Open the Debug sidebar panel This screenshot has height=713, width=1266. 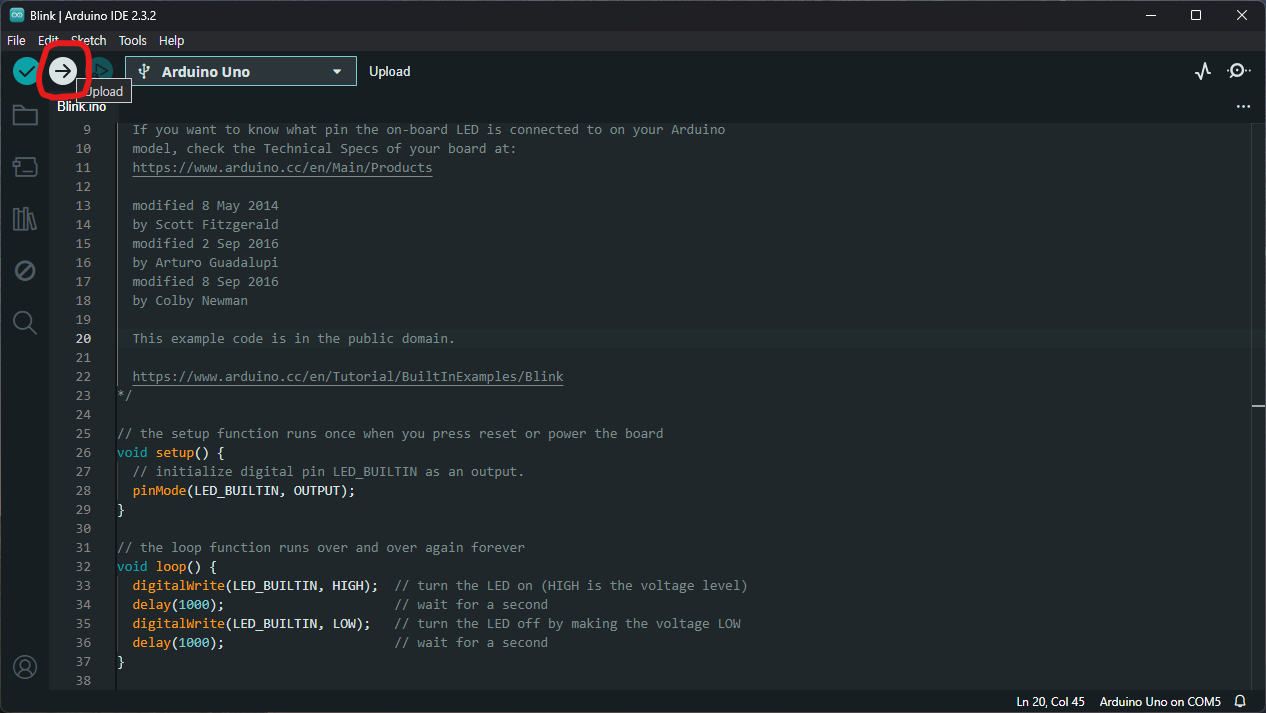25,271
